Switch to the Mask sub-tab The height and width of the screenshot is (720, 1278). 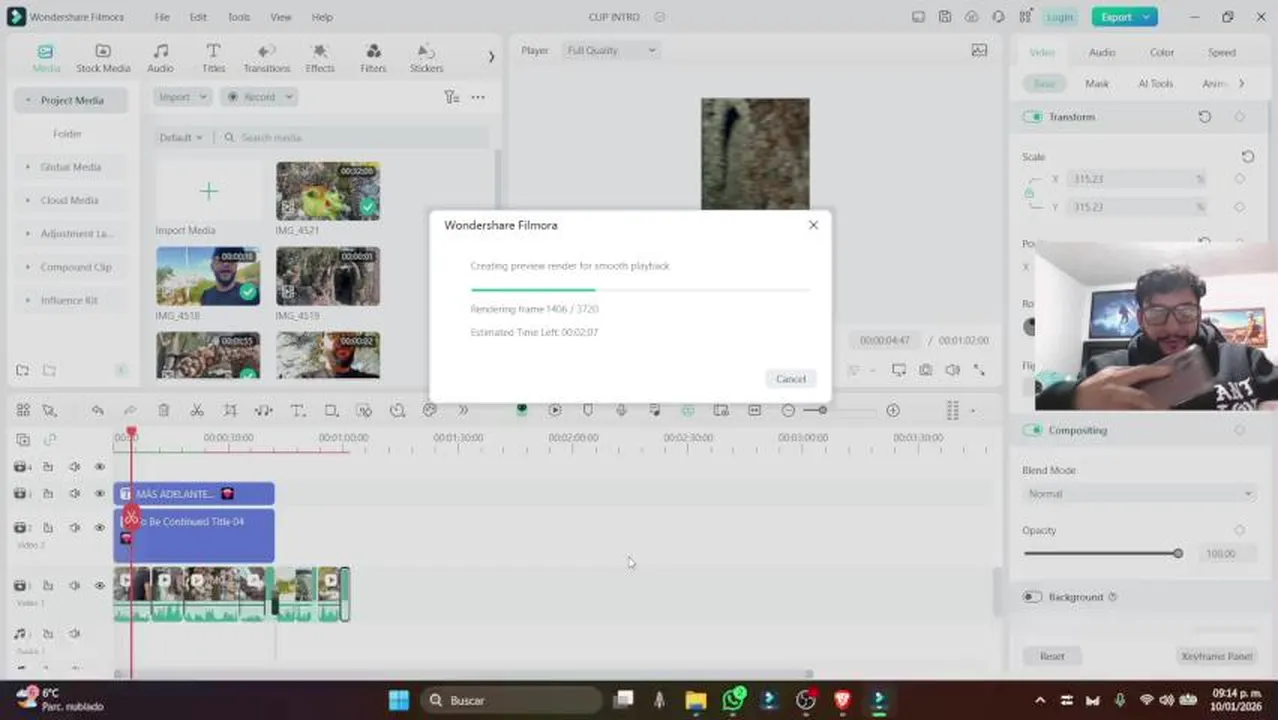1097,84
